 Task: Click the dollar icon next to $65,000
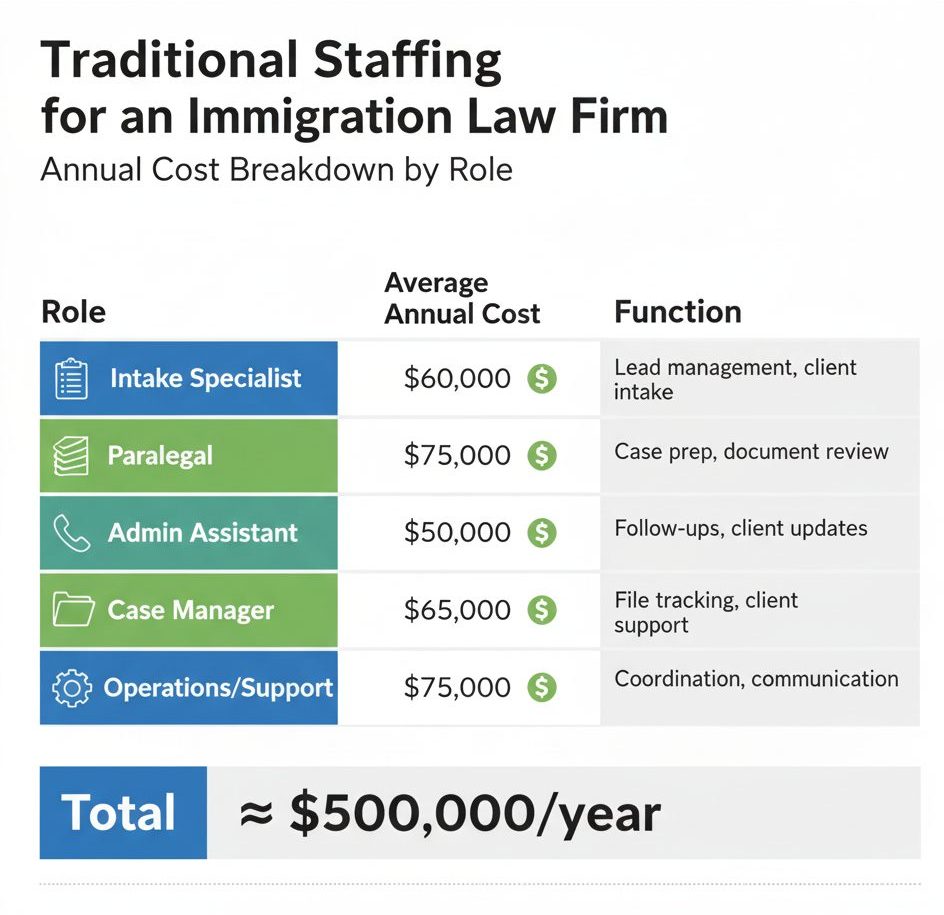click(542, 609)
